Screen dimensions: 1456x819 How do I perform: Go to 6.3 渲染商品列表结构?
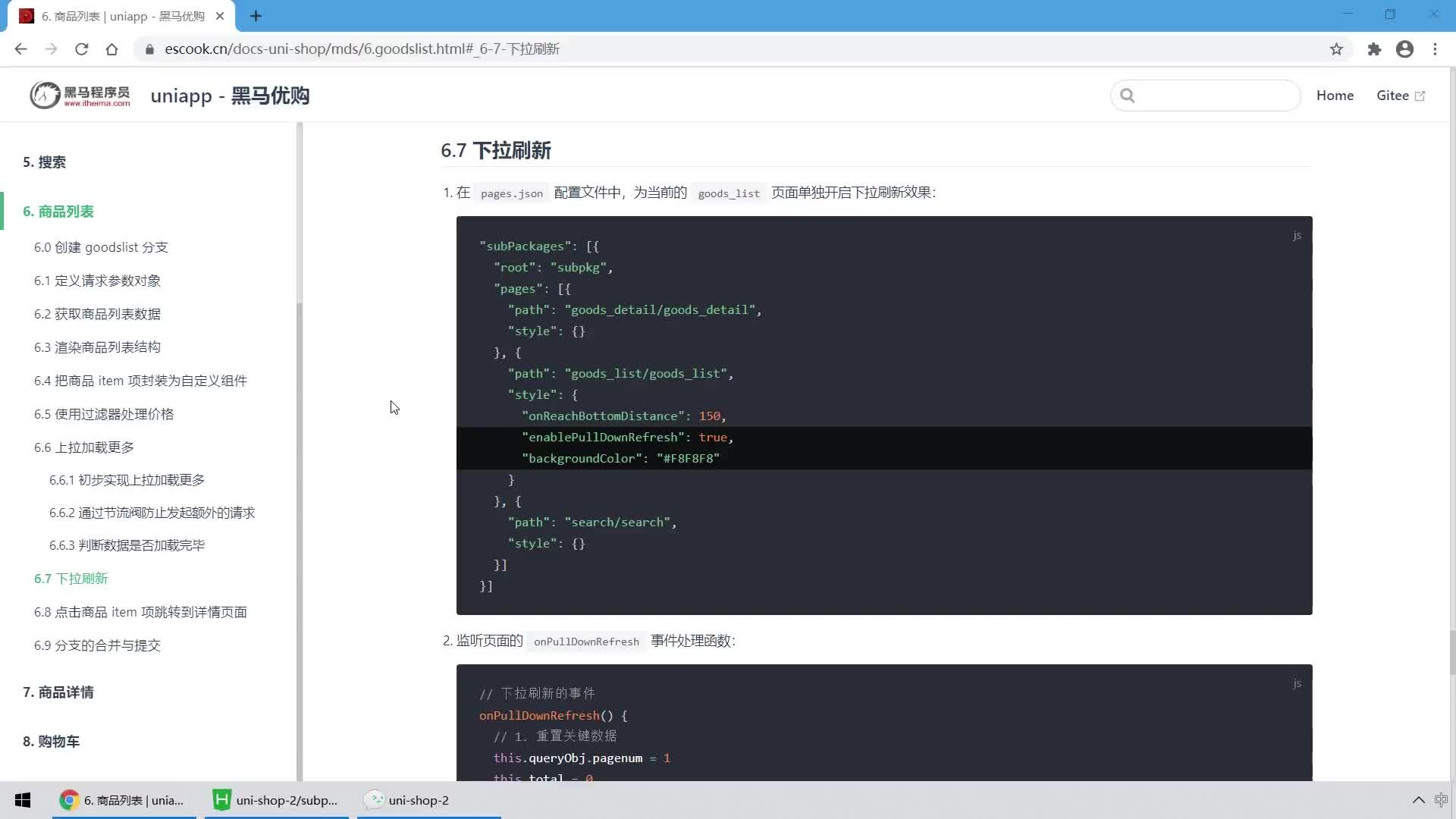(x=97, y=347)
